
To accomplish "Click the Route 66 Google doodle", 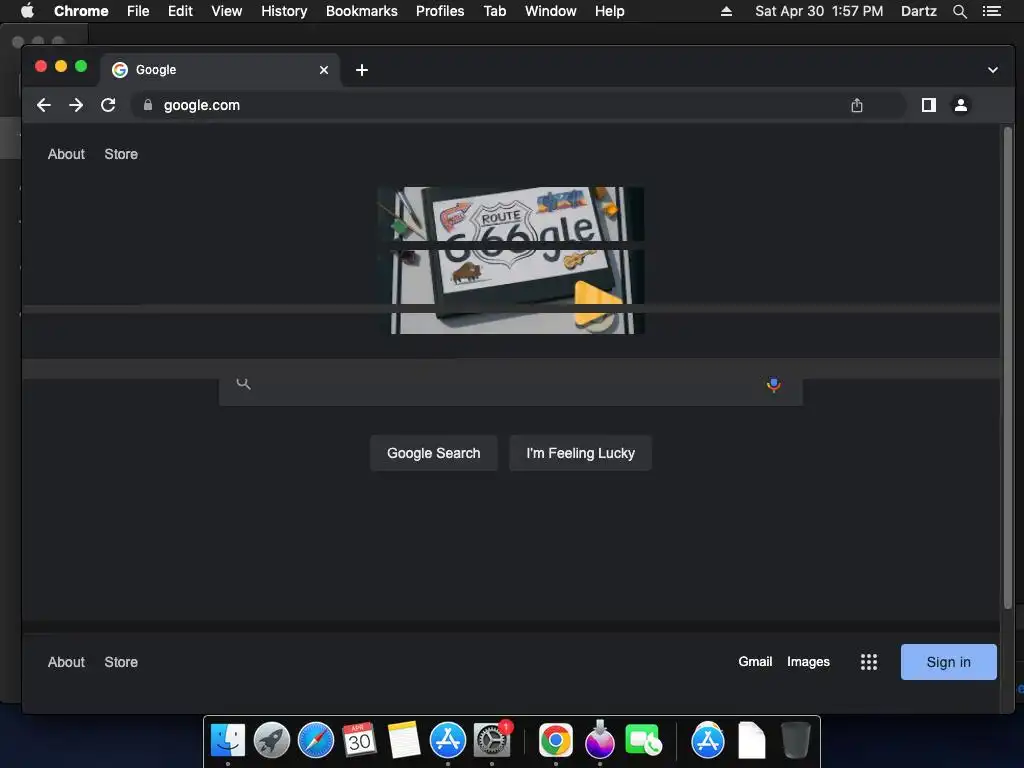I will point(511,260).
